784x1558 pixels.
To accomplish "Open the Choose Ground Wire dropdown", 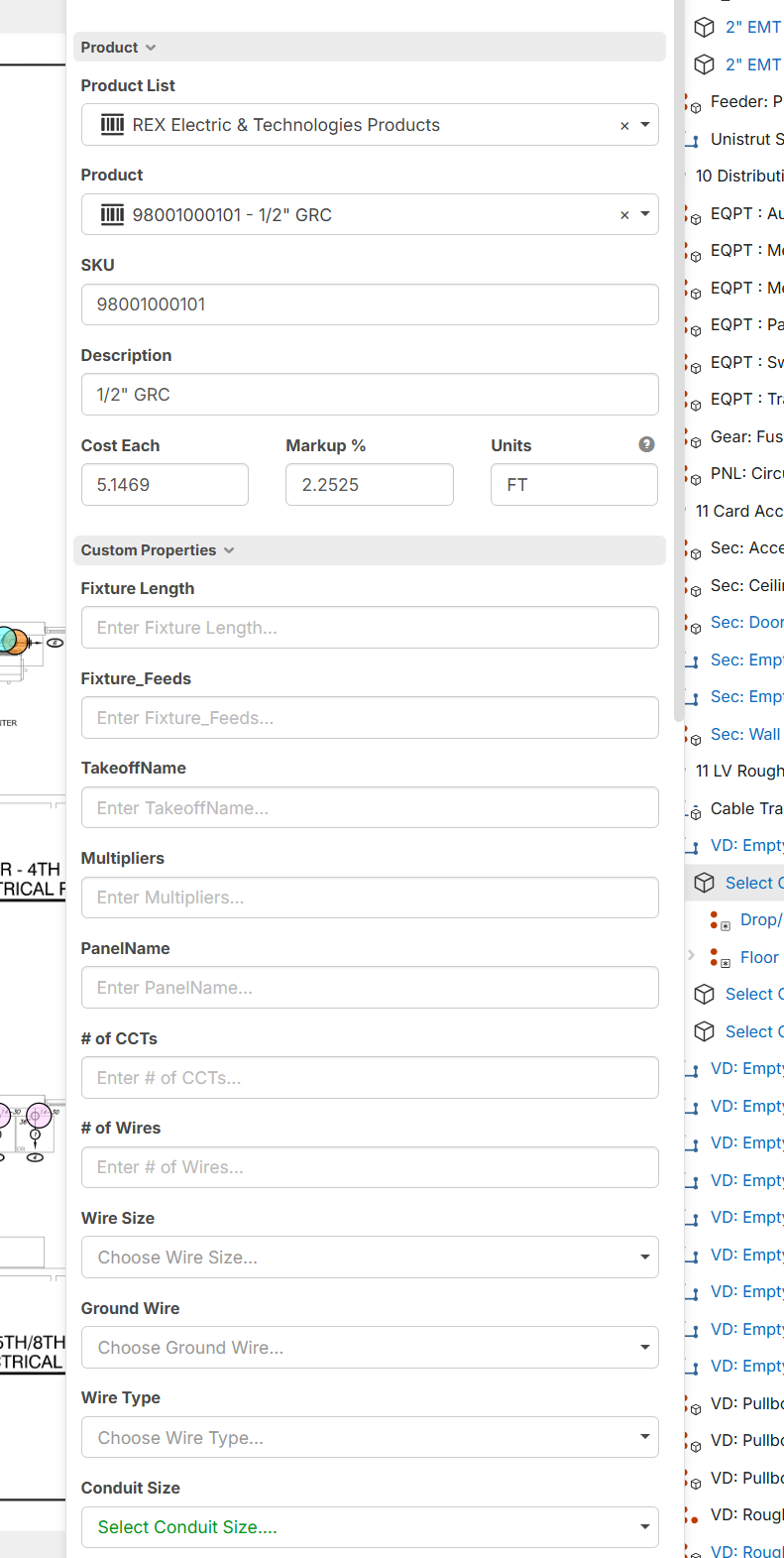I will tap(370, 1348).
